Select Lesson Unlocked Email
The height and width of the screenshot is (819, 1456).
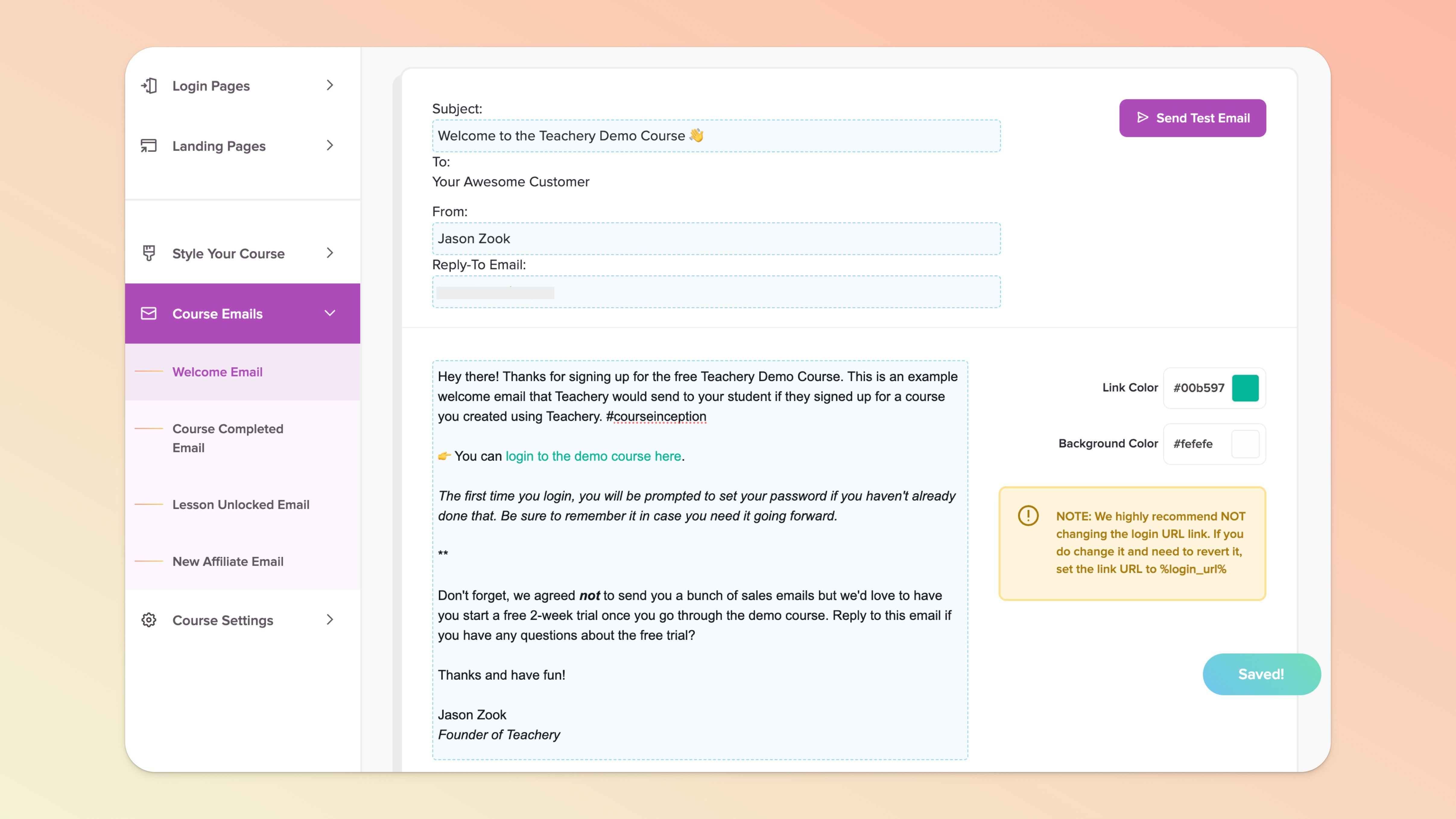point(241,504)
